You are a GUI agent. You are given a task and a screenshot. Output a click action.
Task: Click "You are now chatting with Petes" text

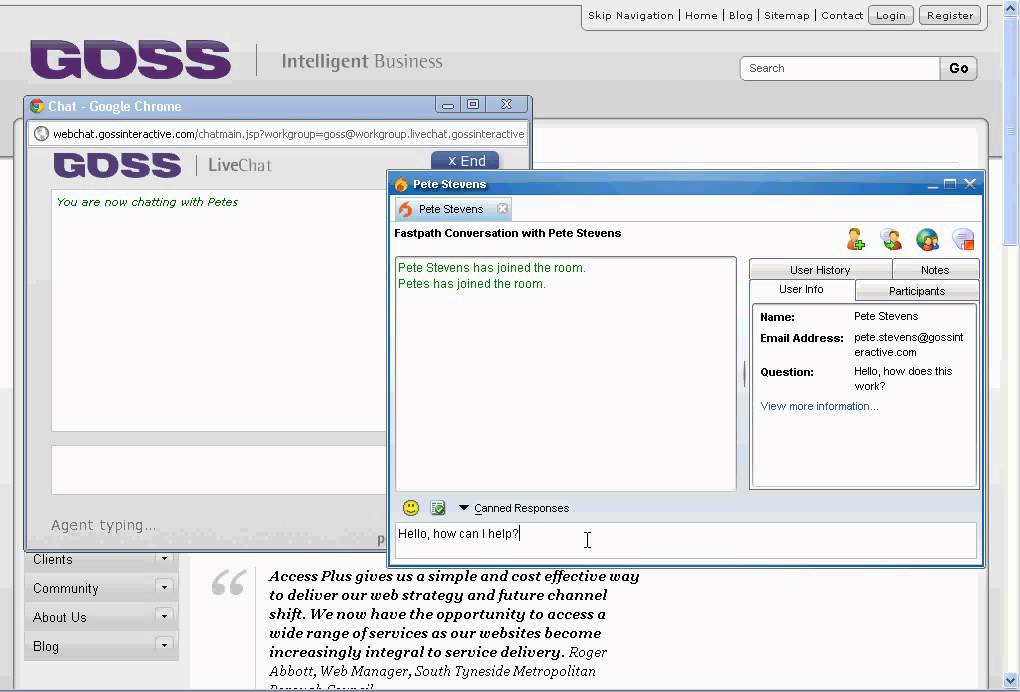(147, 202)
